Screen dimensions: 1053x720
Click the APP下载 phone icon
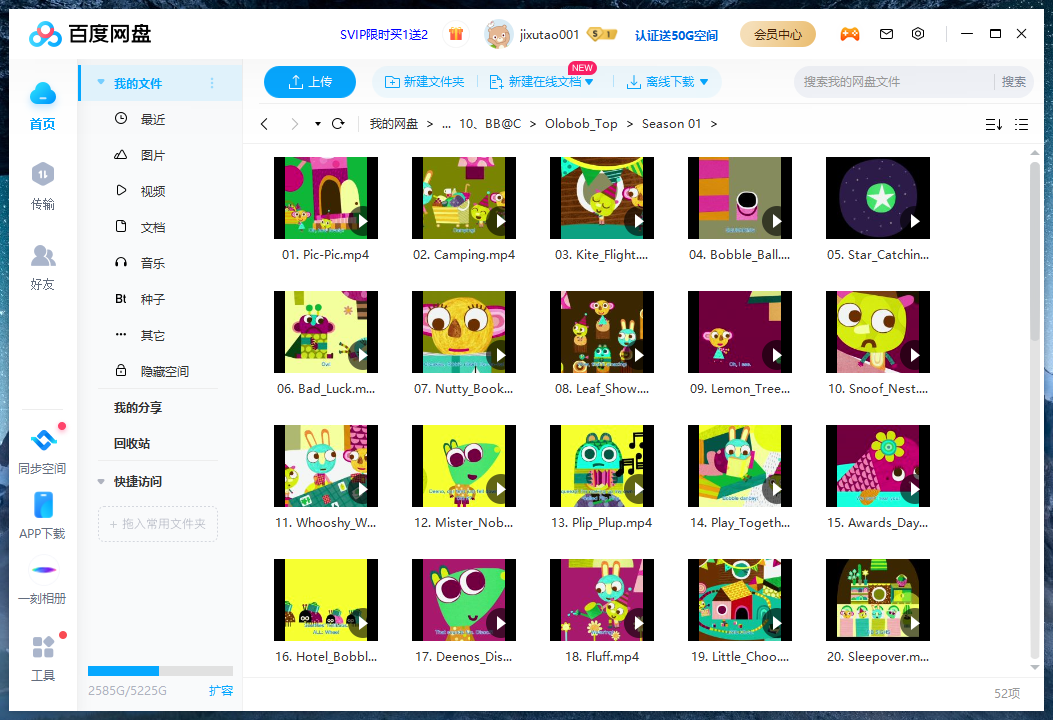(x=42, y=505)
